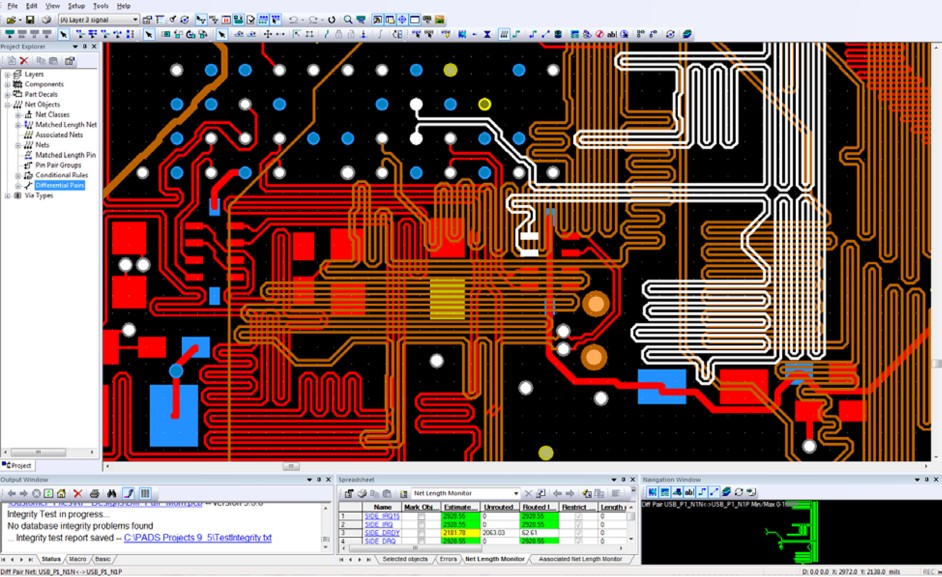Toggle the Mark Object checkbox for SIDE_IRQ15

[x=421, y=515]
